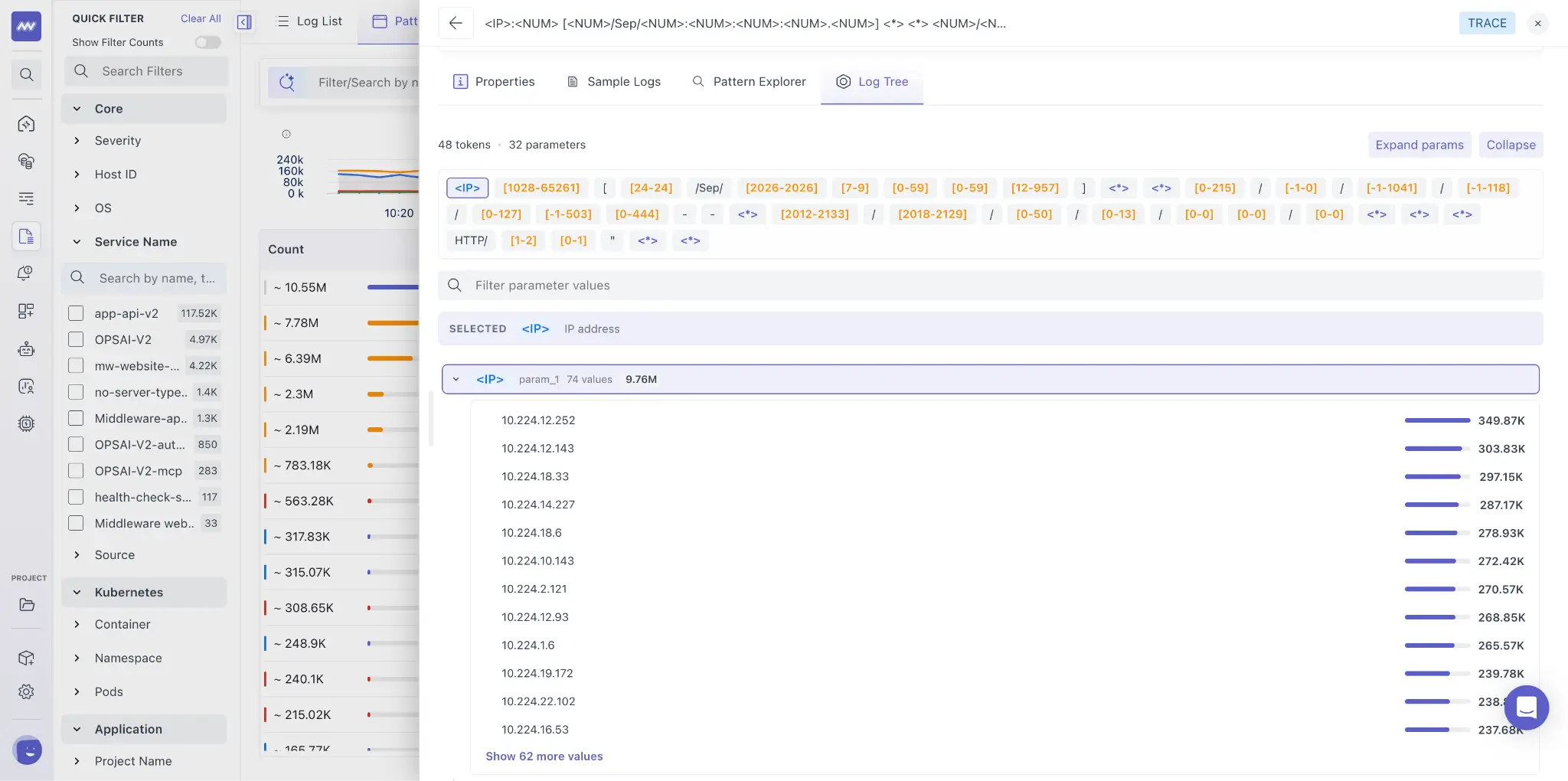Open the settings gear in the sidebar

[x=26, y=691]
